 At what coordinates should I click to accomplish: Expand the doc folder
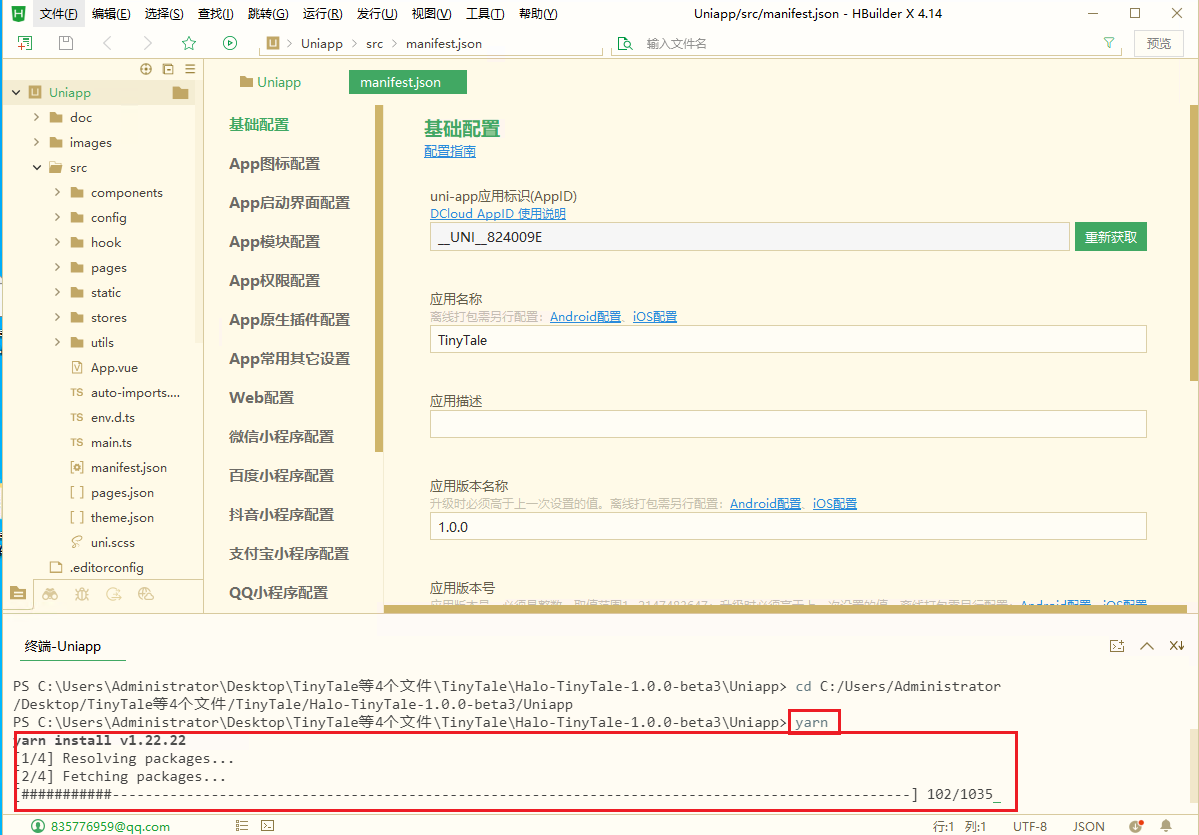pyautogui.click(x=36, y=117)
